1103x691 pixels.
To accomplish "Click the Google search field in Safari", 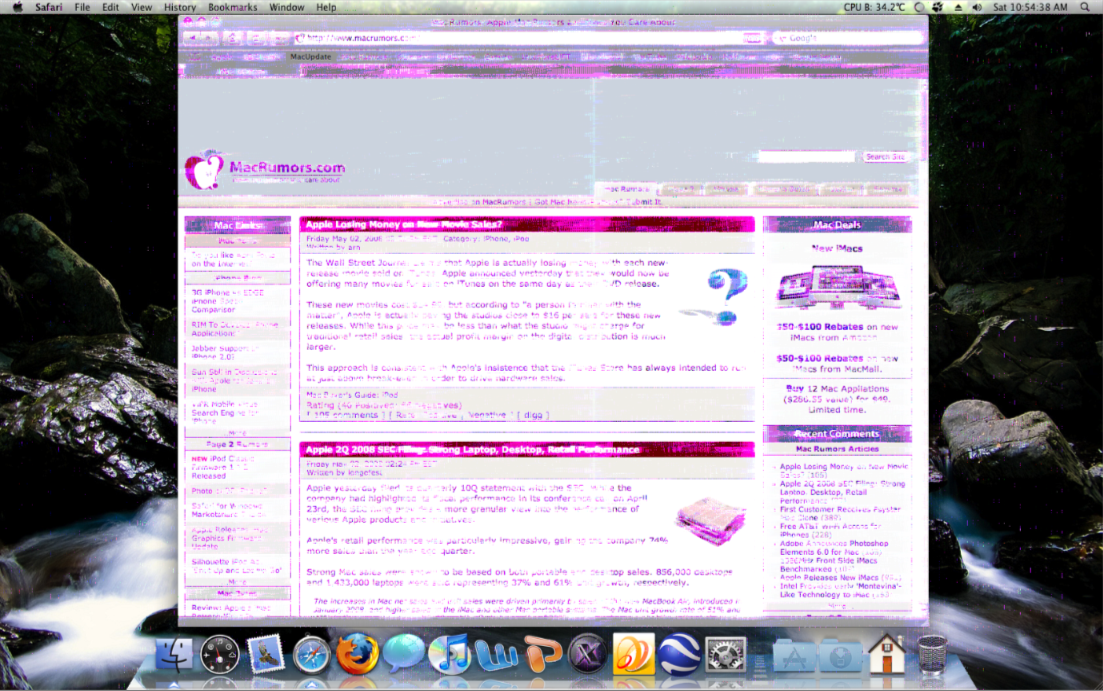I will click(848, 38).
